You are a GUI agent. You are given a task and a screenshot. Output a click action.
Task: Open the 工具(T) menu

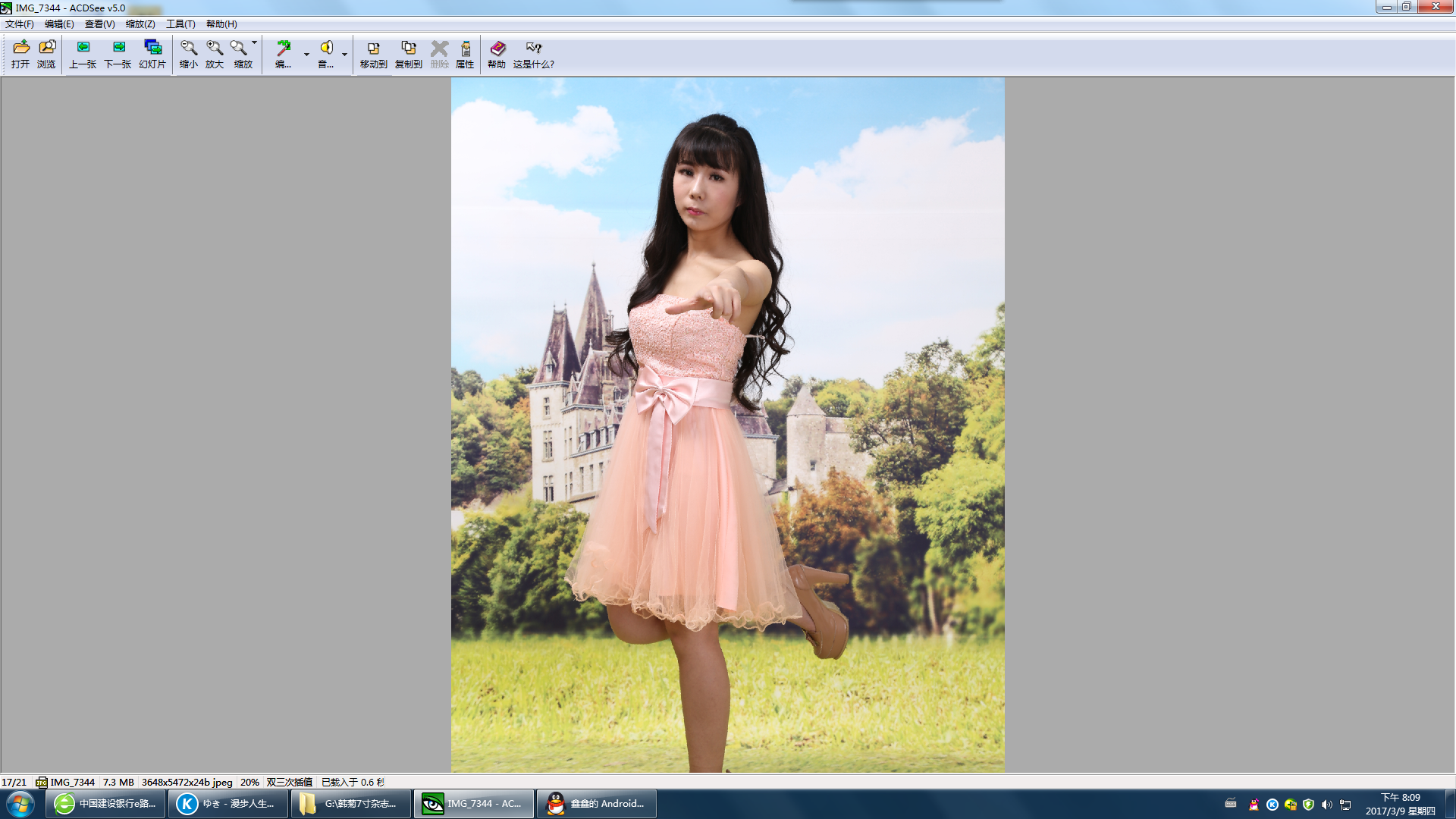coord(180,24)
